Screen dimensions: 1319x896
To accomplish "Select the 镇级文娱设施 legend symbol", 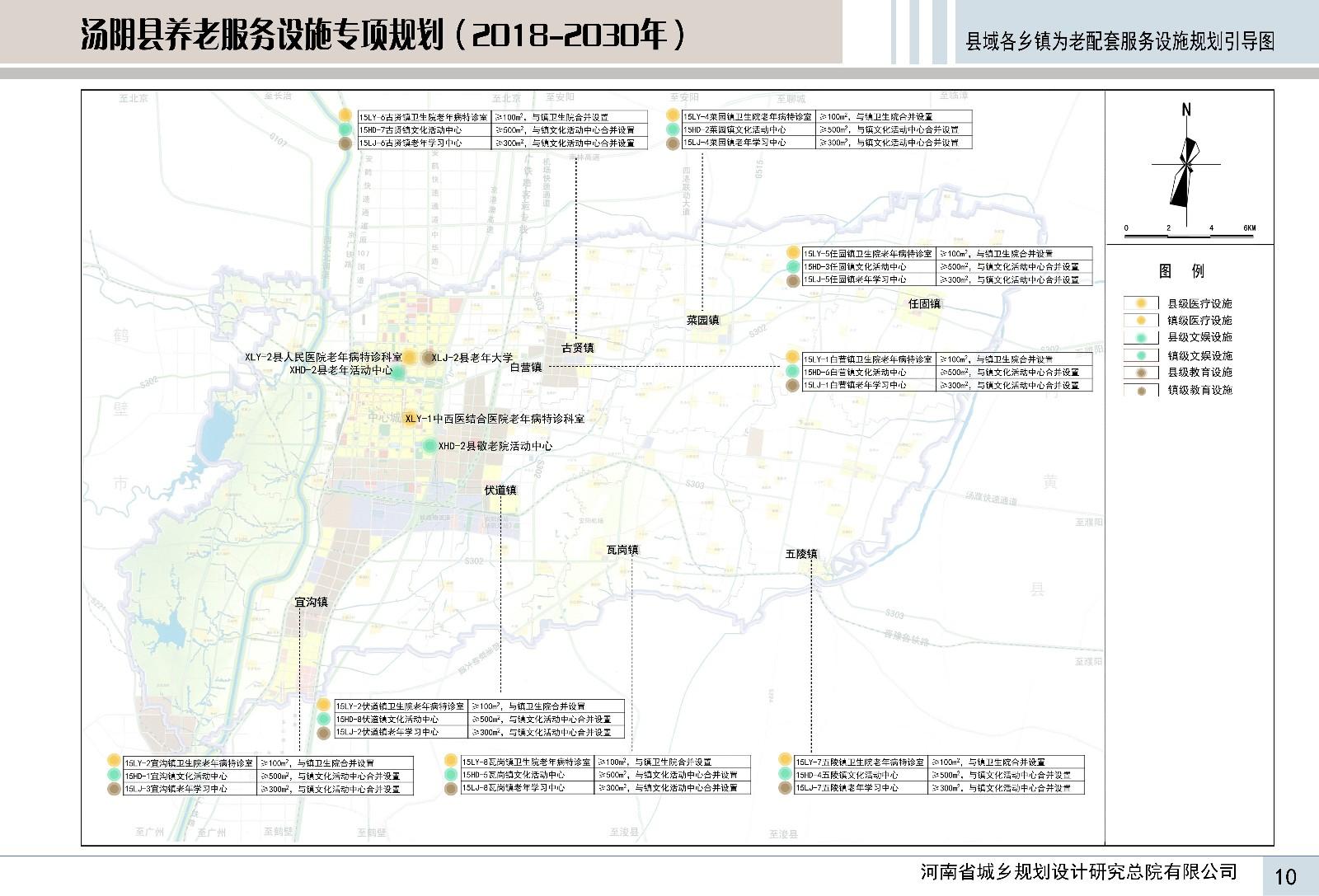I will coord(1141,355).
